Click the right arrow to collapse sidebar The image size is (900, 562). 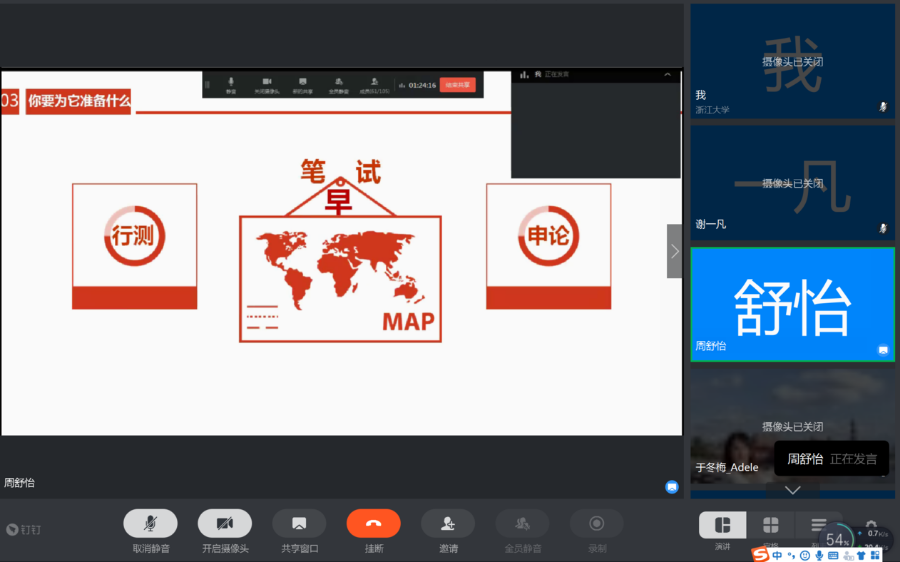[x=675, y=251]
